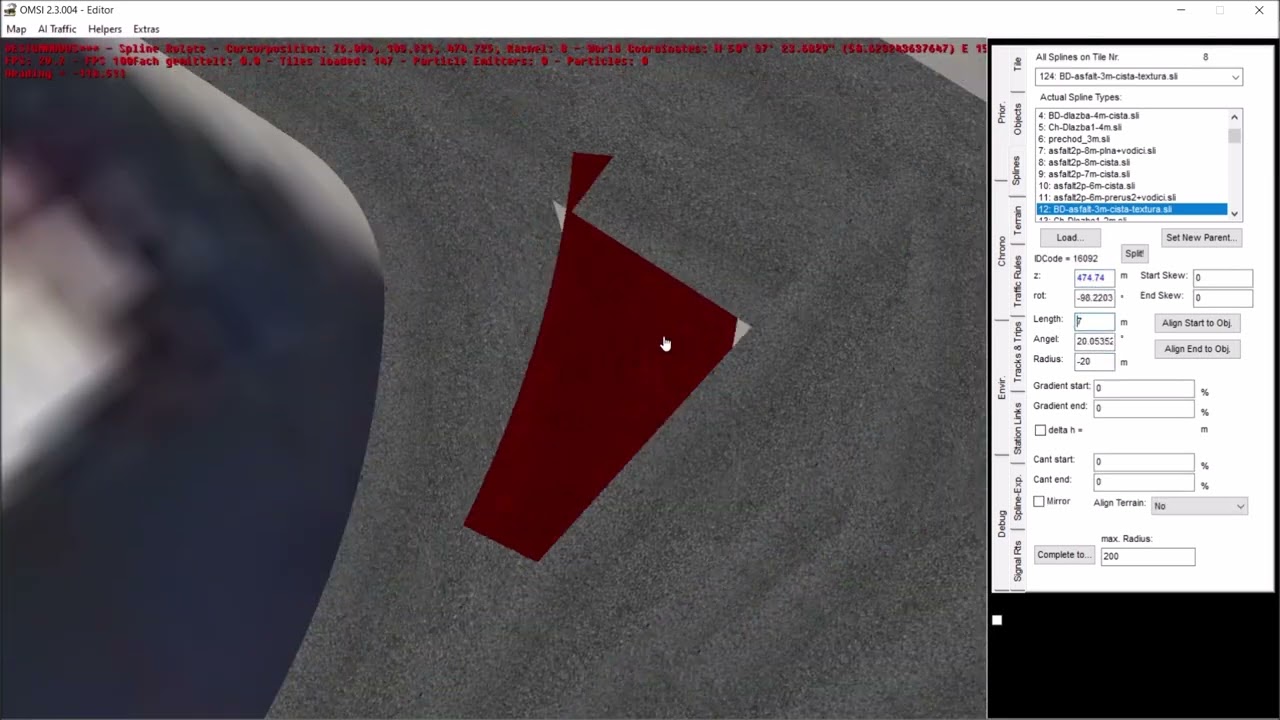This screenshot has height=720, width=1280.
Task: Switch to the Tracks & Trips tab
Action: (1018, 354)
